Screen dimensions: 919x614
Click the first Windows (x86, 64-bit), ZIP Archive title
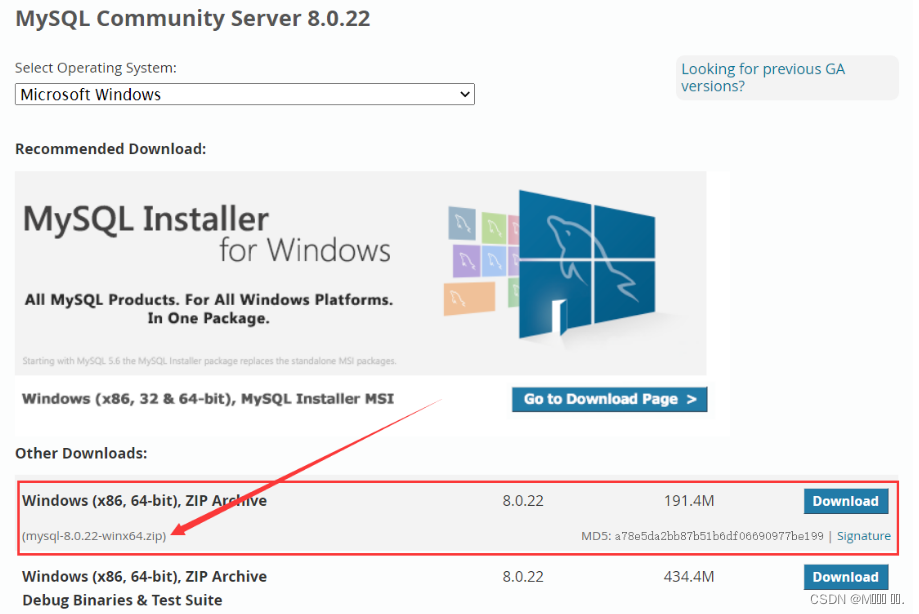144,501
